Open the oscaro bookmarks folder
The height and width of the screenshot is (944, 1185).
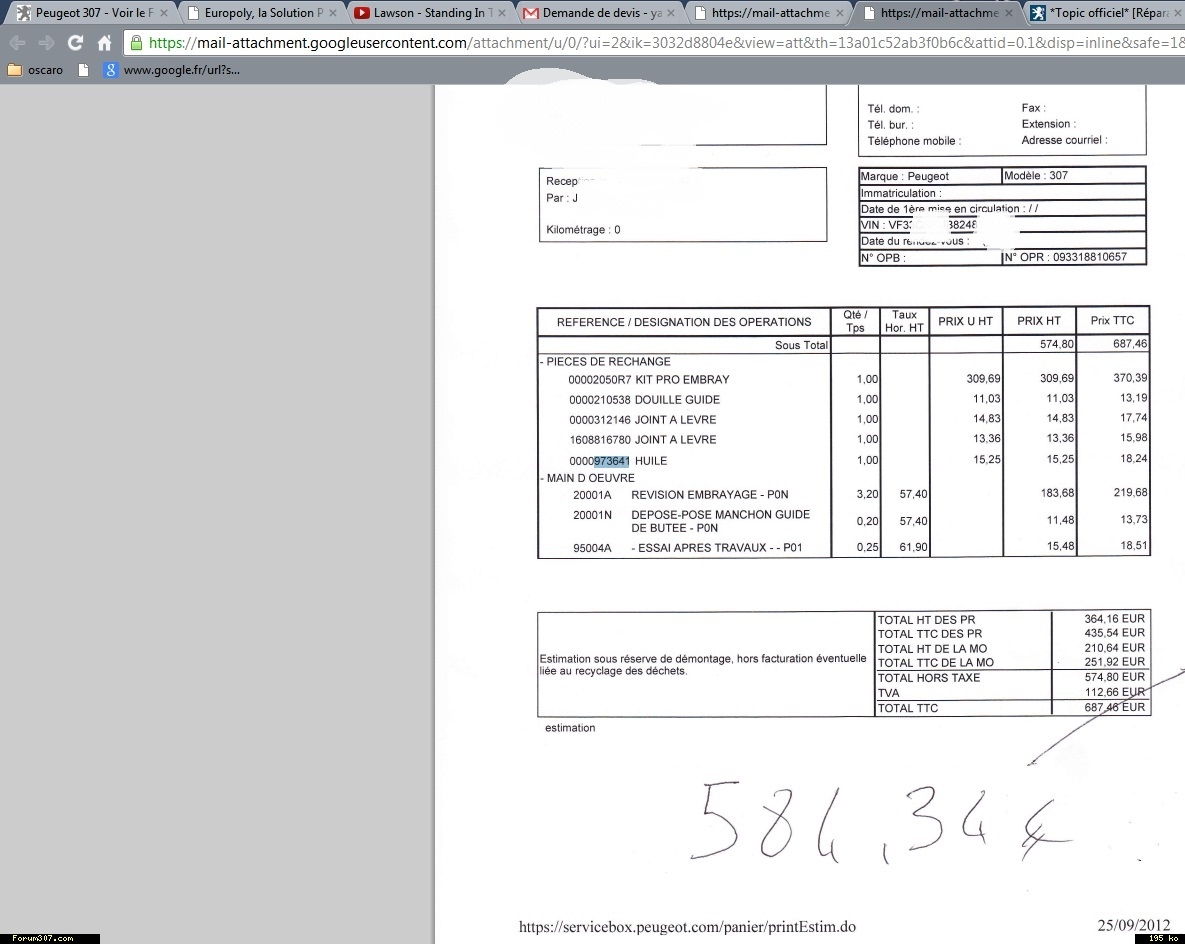tap(35, 70)
